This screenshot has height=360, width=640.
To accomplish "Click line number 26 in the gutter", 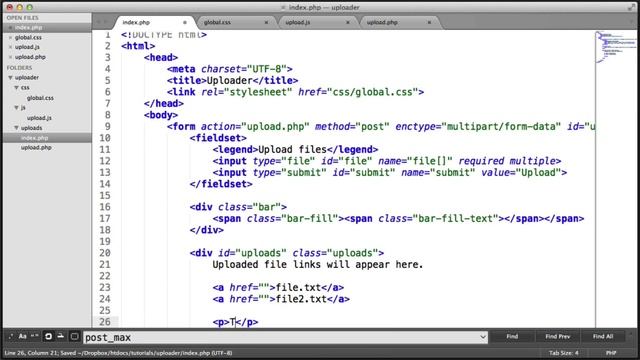I will click(105, 322).
